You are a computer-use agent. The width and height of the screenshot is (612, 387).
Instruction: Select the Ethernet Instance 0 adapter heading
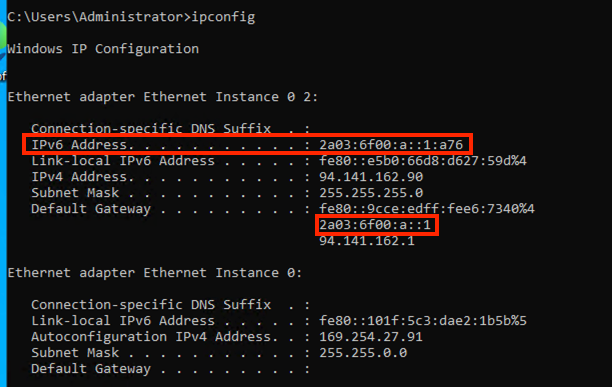pyautogui.click(x=155, y=273)
